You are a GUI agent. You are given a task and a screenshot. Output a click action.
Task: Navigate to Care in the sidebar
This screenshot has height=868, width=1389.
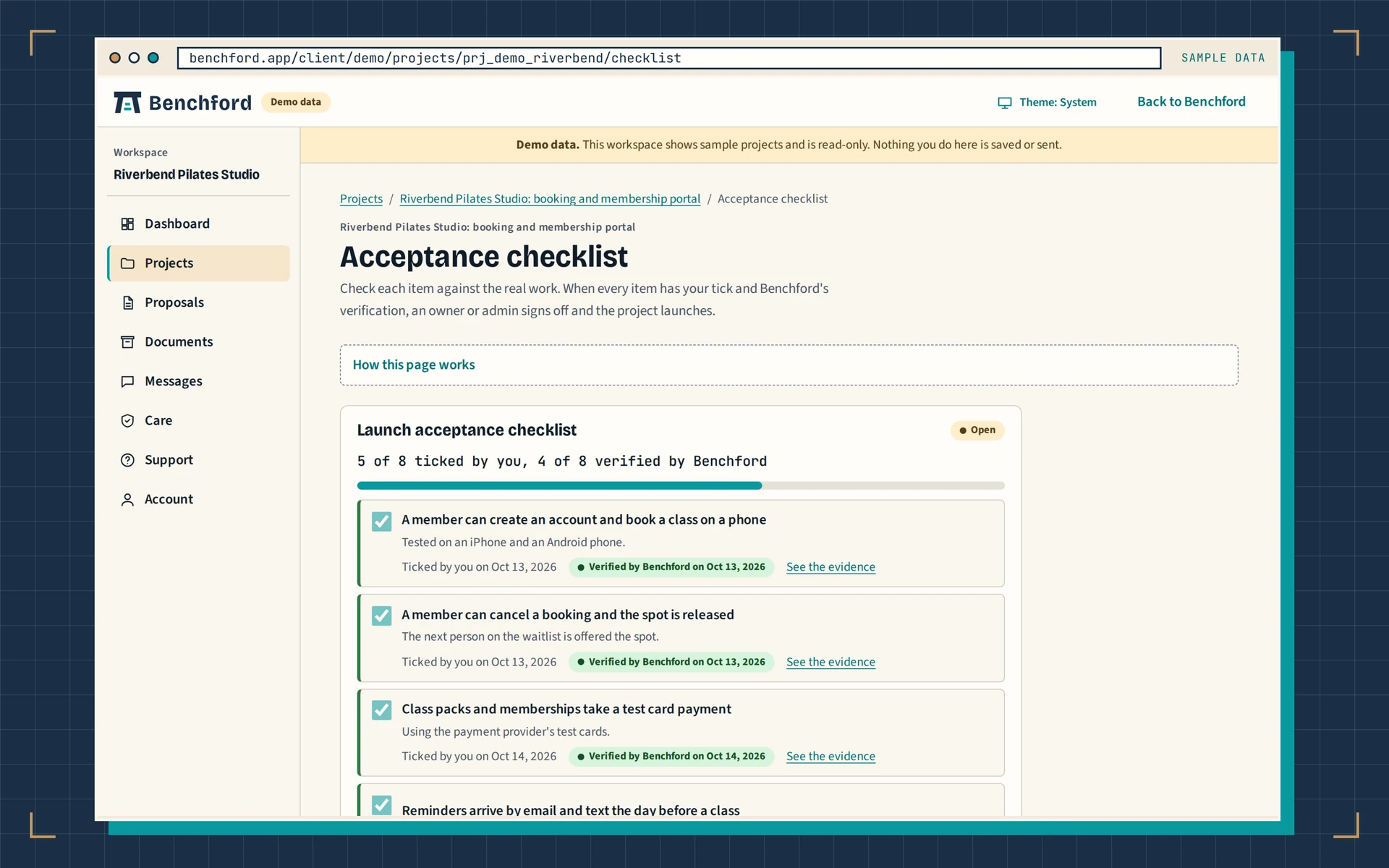(198, 421)
